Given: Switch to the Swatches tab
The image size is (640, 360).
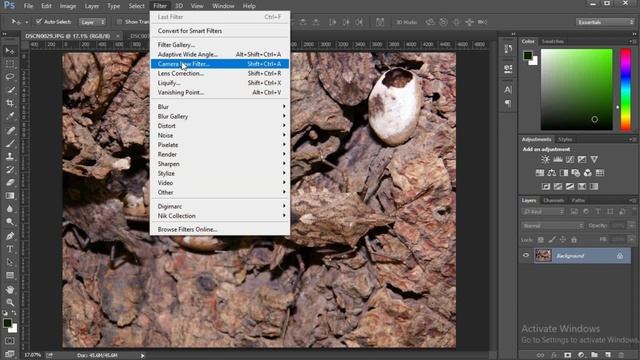Looking at the screenshot, I should coord(553,42).
